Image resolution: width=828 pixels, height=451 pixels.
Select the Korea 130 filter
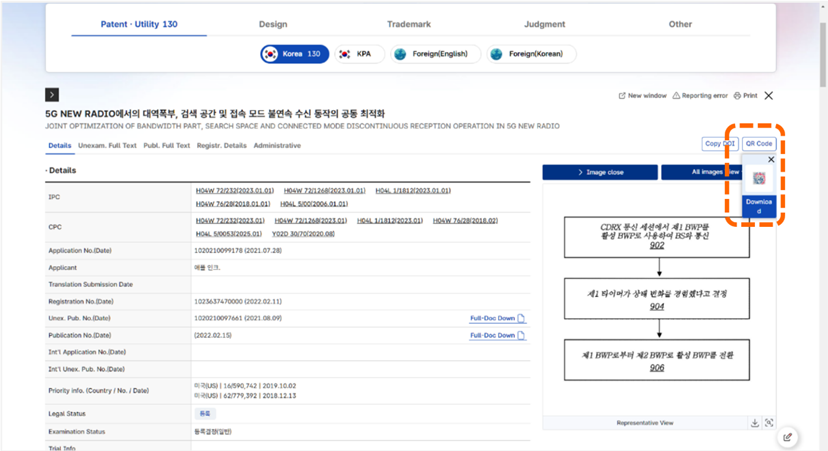pos(294,54)
